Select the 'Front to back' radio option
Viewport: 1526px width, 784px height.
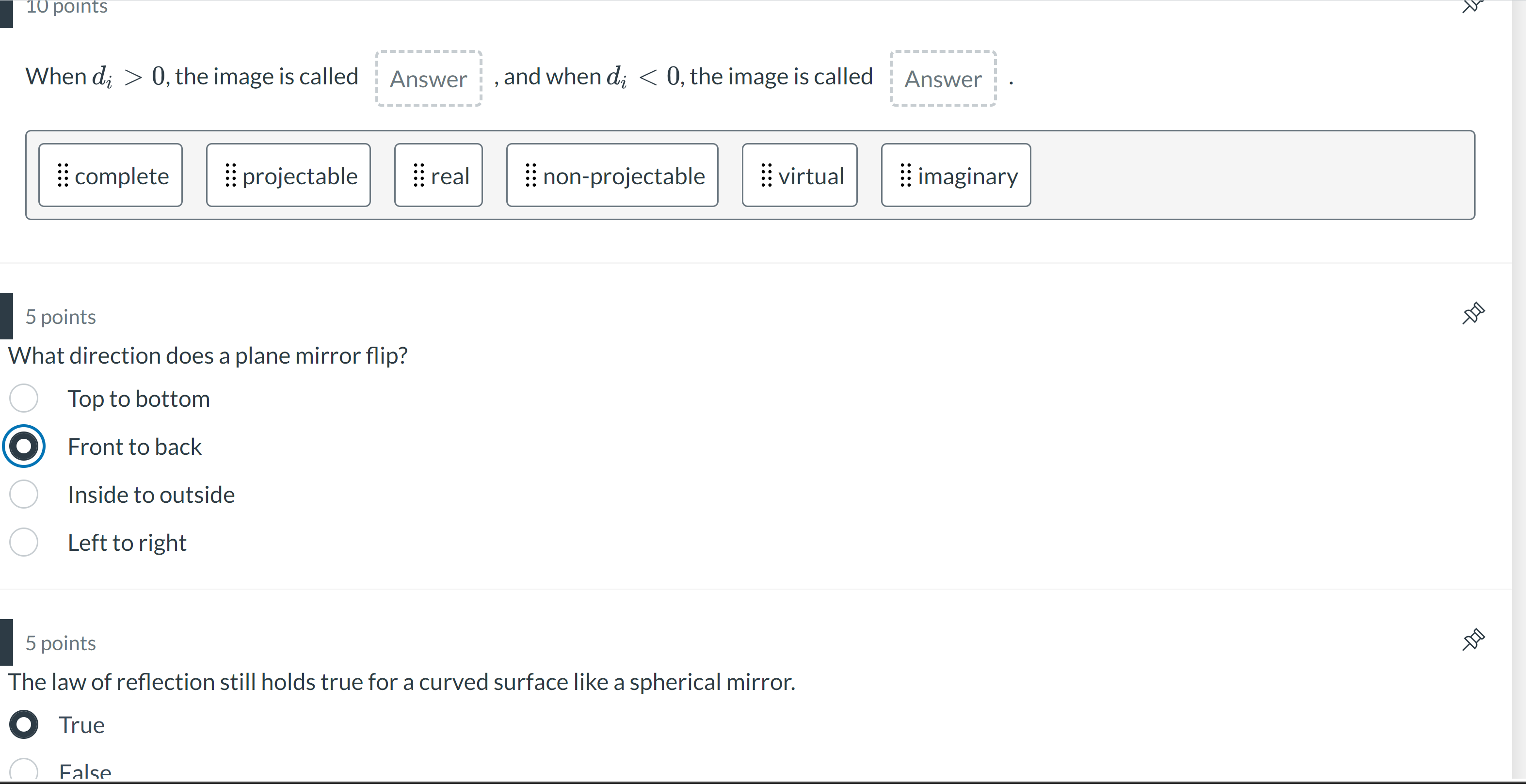(x=24, y=446)
